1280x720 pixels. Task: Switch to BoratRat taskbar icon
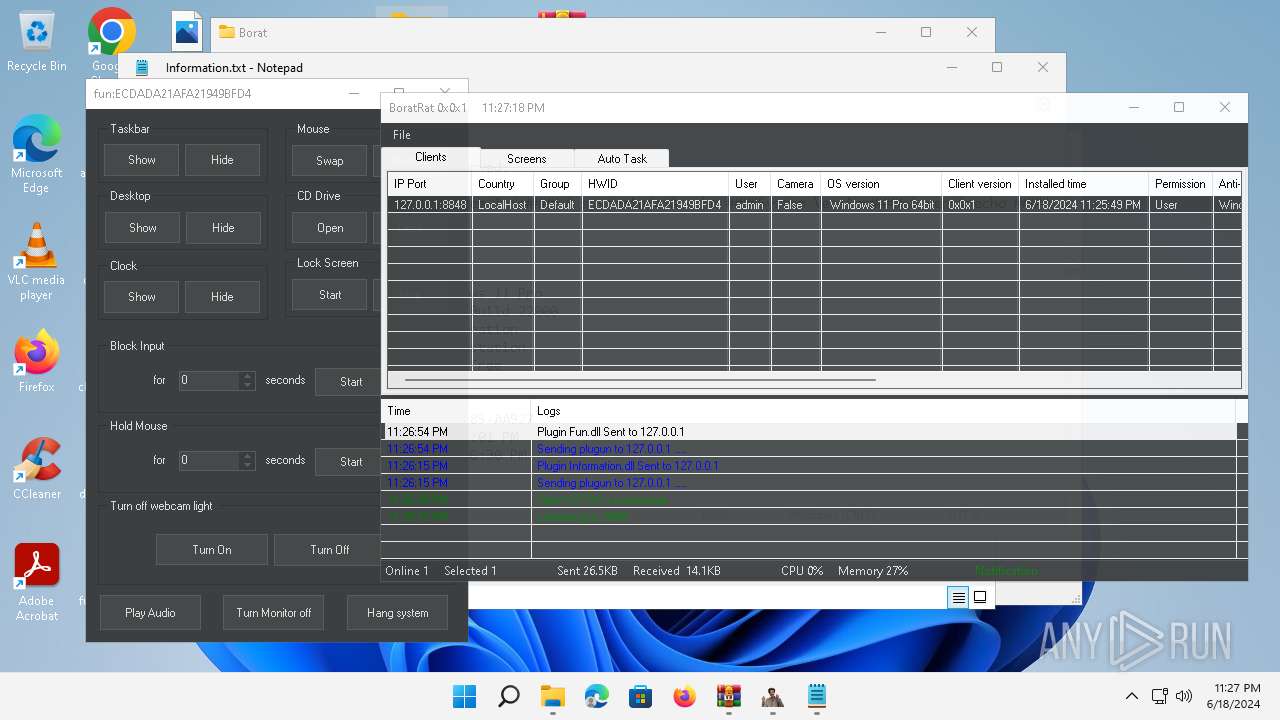[x=773, y=696]
